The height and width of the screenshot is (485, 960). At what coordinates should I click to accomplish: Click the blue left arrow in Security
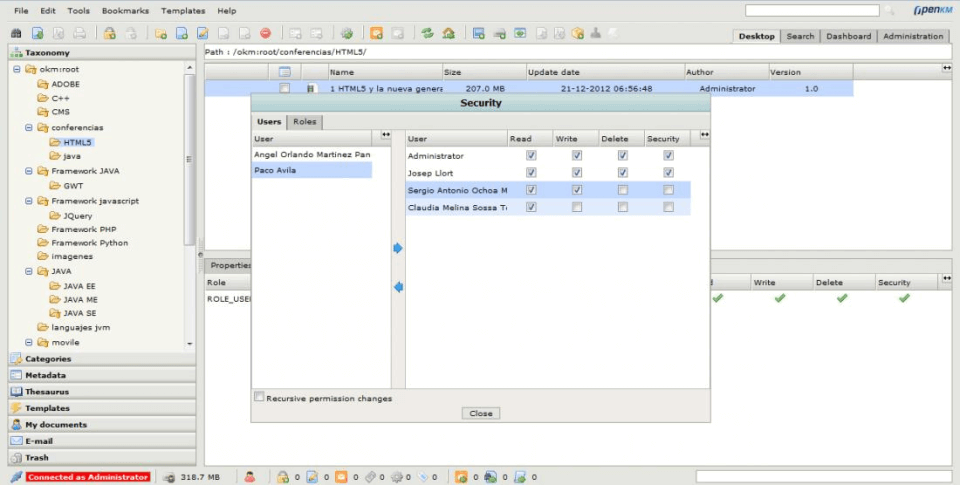tap(398, 287)
